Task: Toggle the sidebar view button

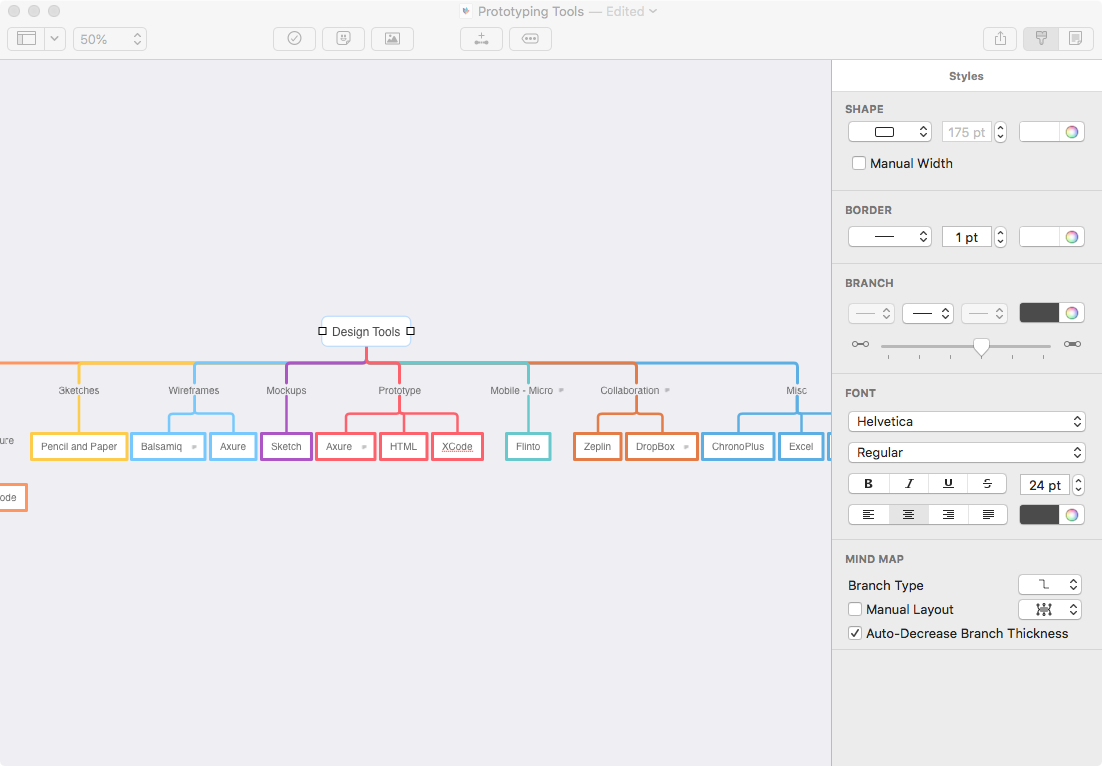Action: click(26, 39)
